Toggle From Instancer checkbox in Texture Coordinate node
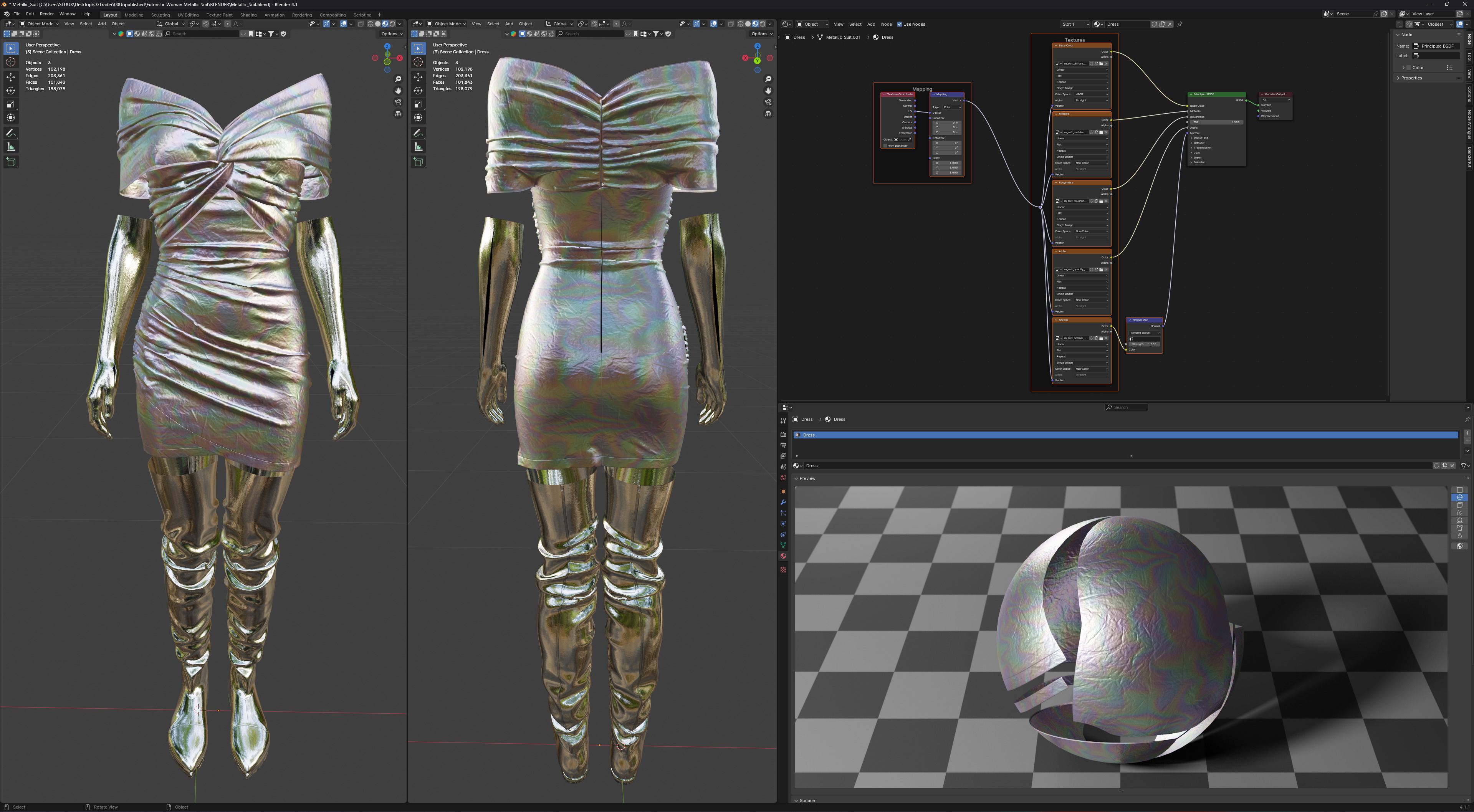This screenshot has width=1474, height=812. point(885,146)
